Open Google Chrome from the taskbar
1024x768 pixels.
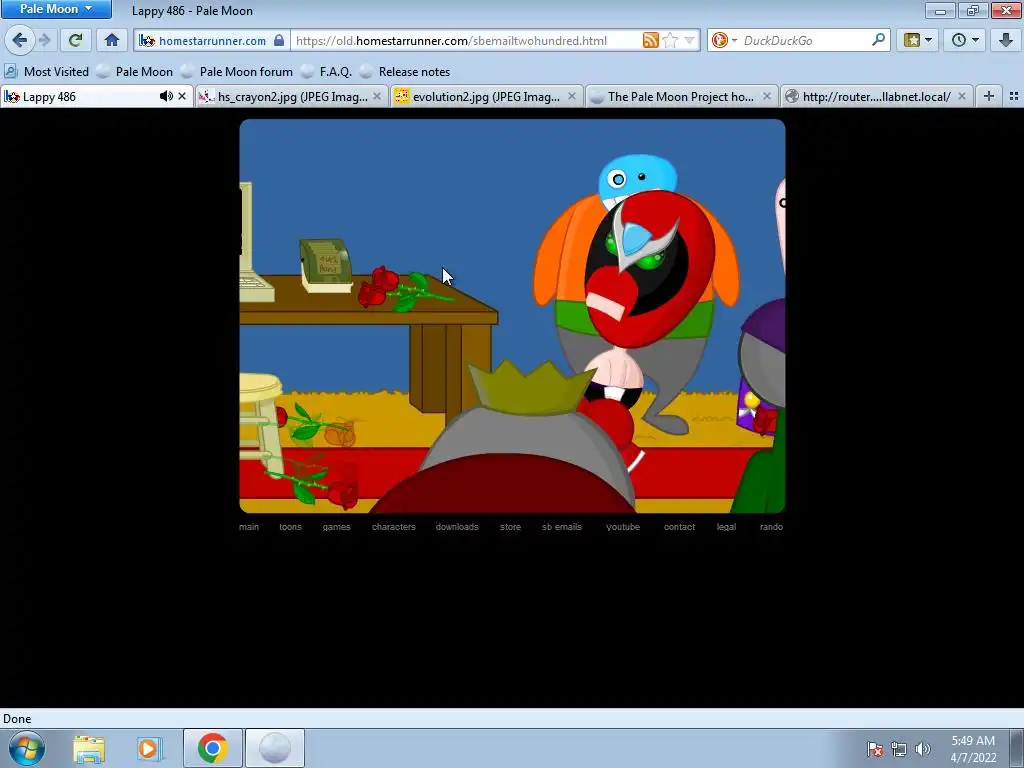tap(212, 748)
